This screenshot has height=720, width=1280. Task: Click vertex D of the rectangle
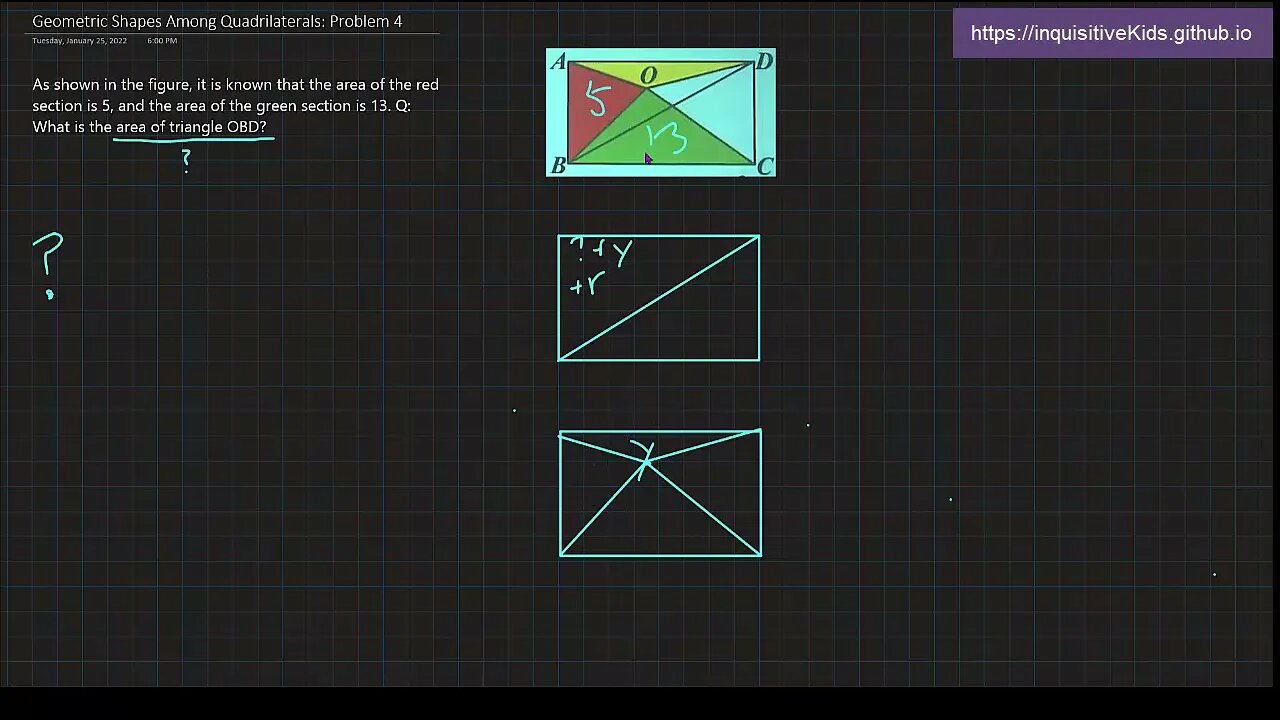coord(765,62)
